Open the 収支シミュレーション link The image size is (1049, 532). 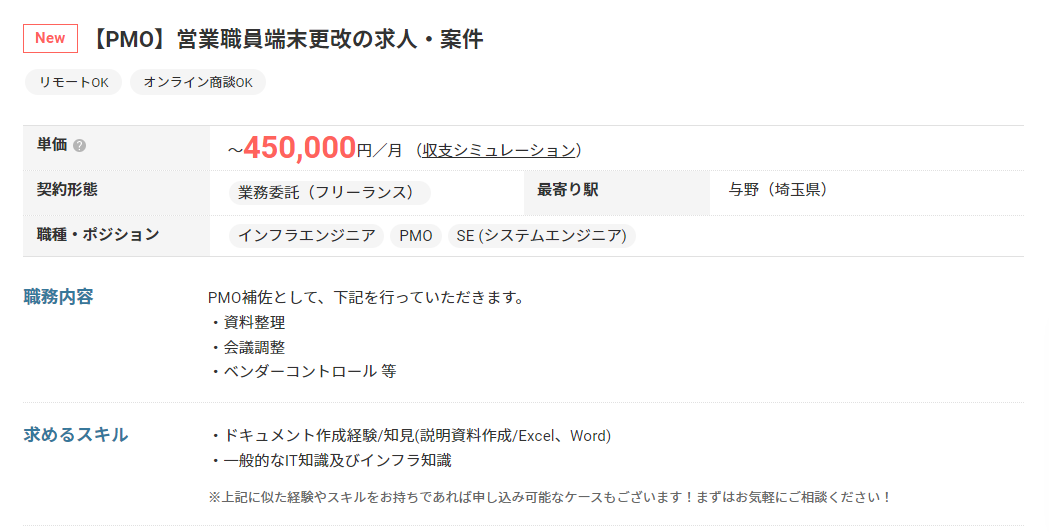pyautogui.click(x=498, y=151)
